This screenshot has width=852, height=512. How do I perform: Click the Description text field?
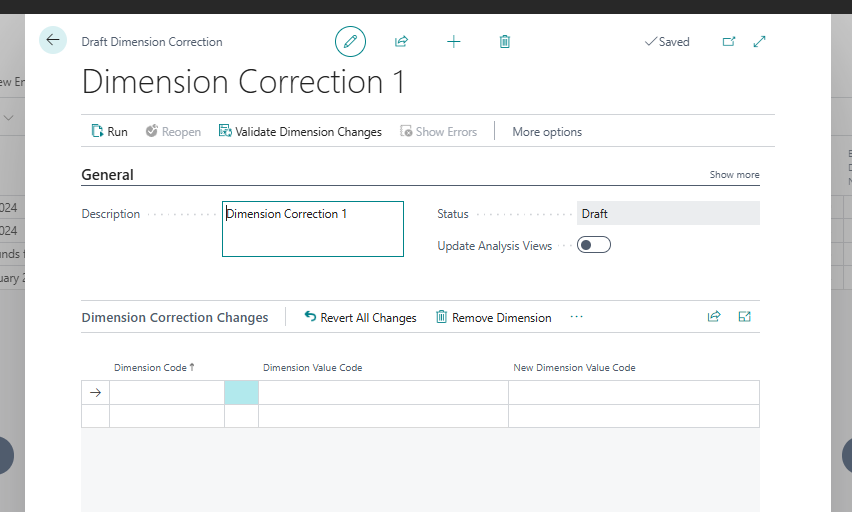point(312,229)
